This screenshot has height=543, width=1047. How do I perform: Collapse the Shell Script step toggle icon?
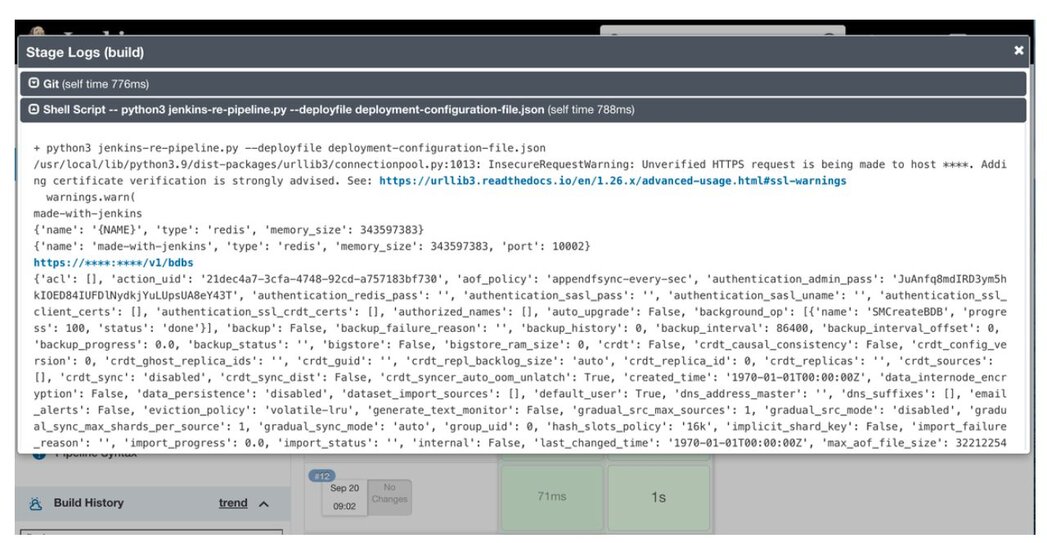[x=33, y=109]
